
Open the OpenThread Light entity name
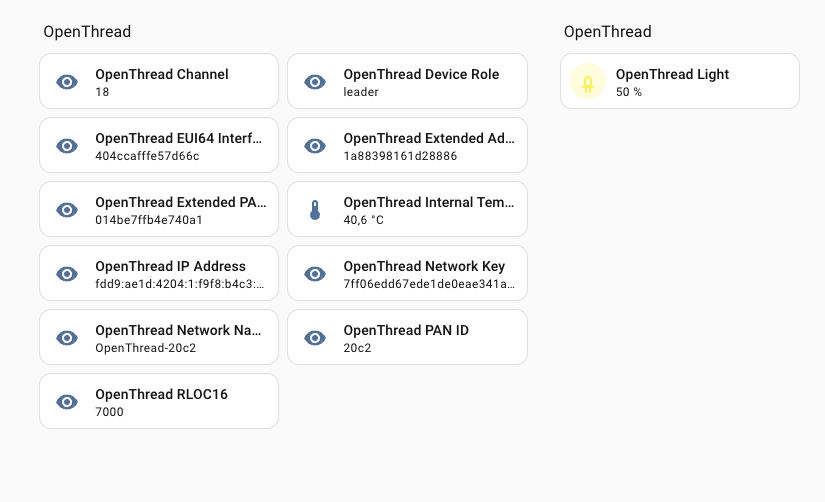672,74
